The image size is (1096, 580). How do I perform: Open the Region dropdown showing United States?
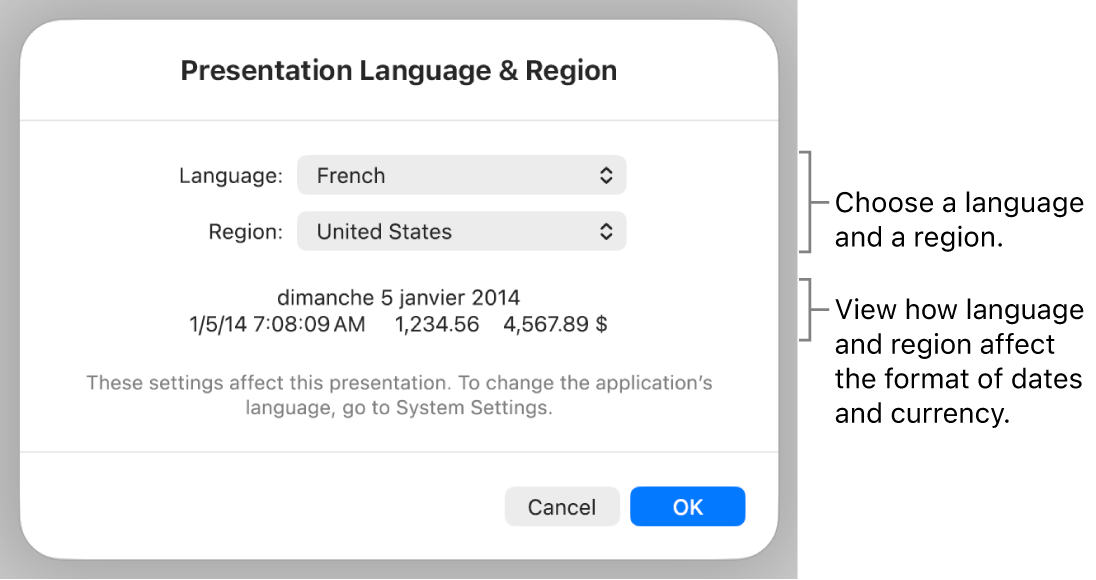point(461,231)
